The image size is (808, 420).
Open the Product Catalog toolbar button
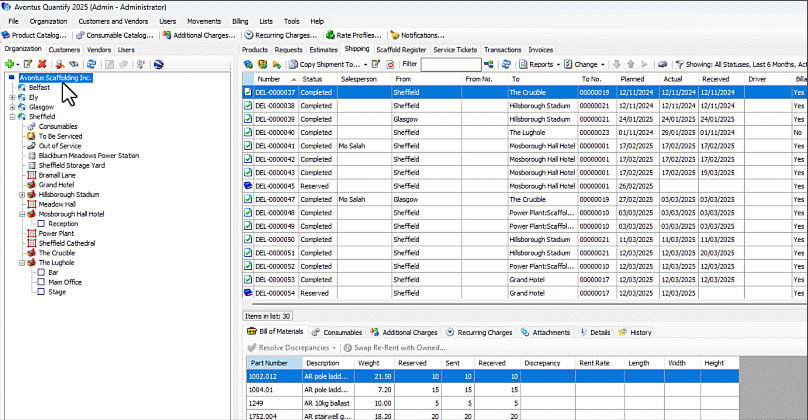pyautogui.click(x=34, y=35)
